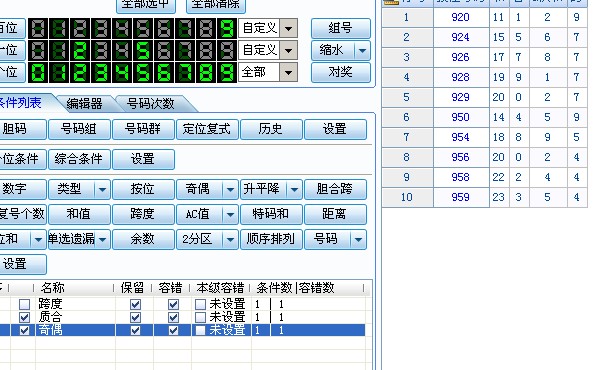Toggle digit 5 in the second number row
The width and height of the screenshot is (594, 370).
click(142, 50)
